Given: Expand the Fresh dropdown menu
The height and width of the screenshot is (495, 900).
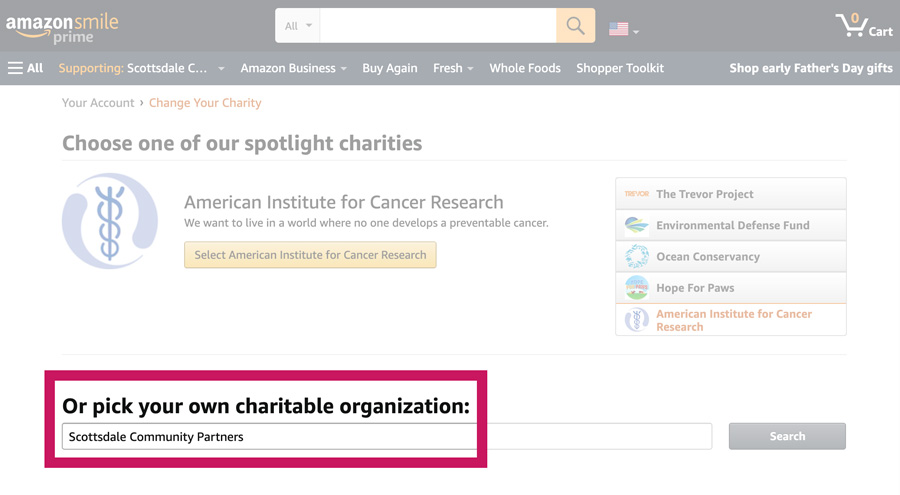Looking at the screenshot, I should (453, 68).
